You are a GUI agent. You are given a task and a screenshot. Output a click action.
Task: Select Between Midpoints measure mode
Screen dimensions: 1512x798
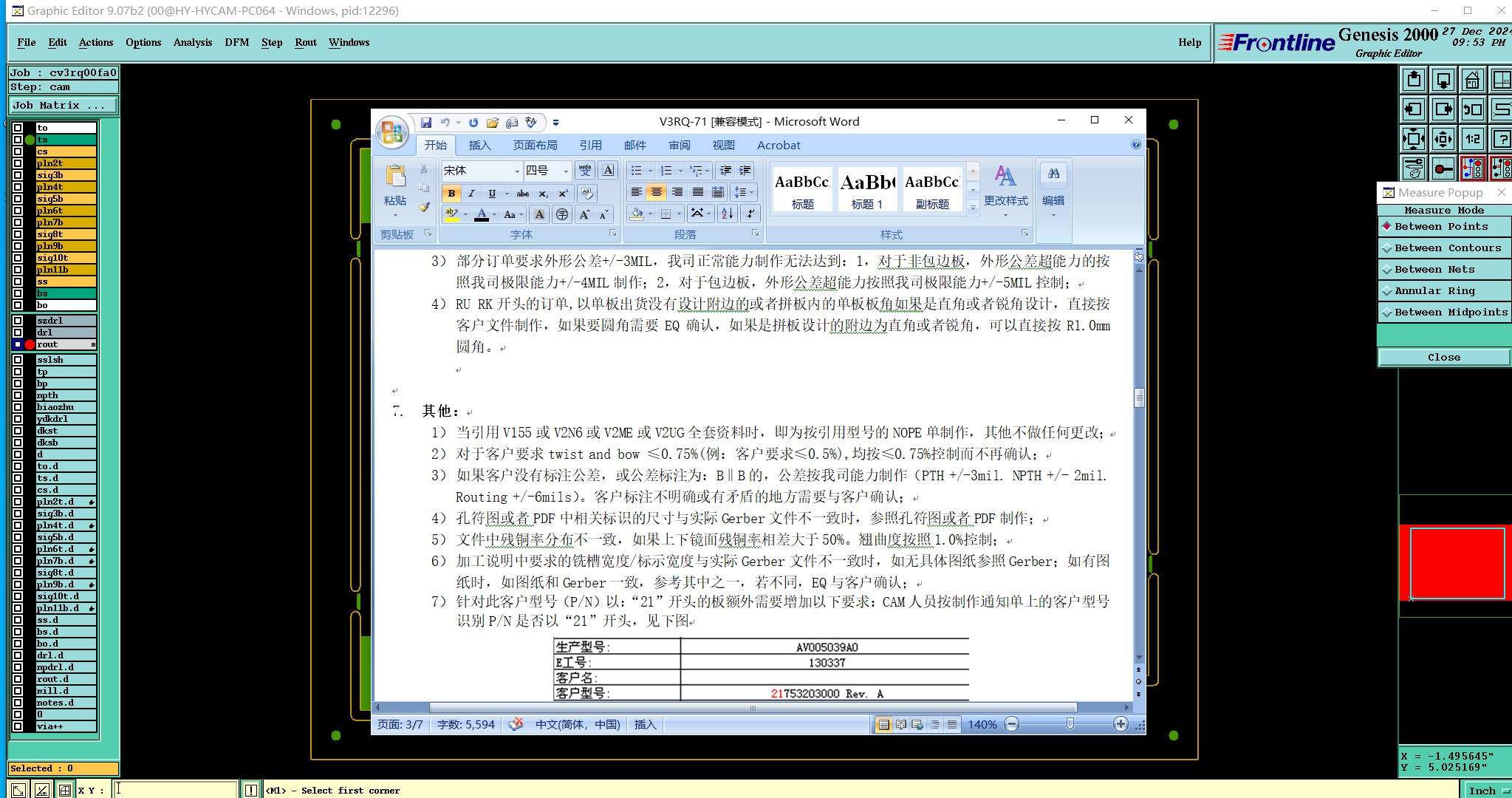coord(1444,313)
